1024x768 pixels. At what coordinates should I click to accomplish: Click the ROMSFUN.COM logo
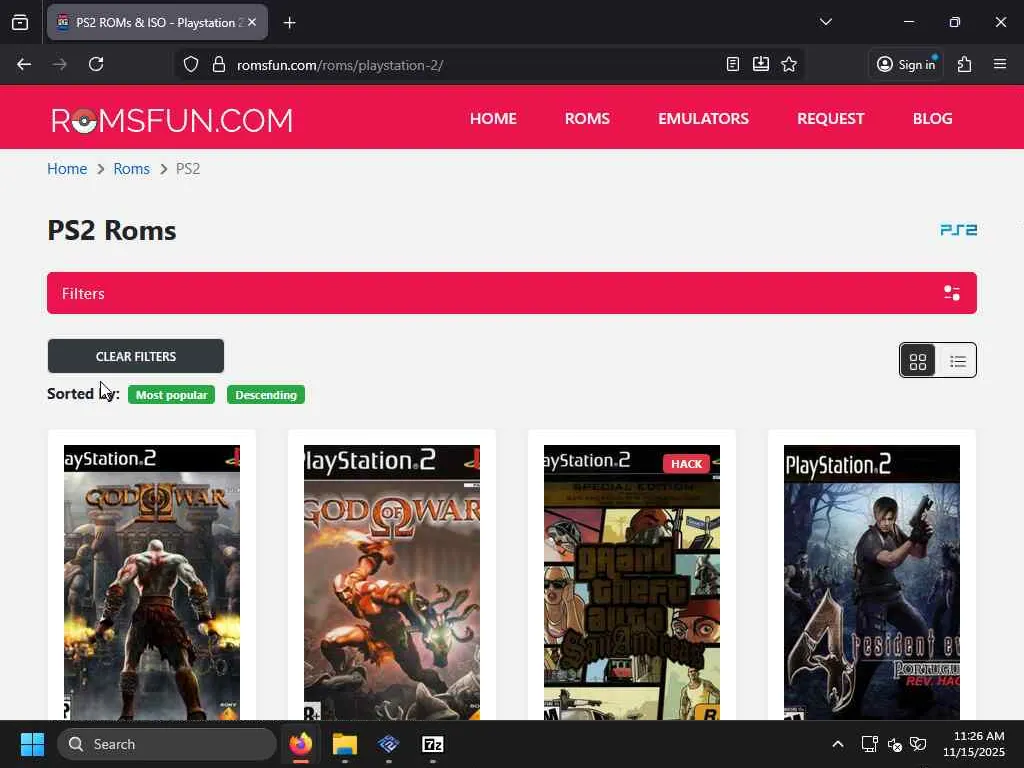(172, 120)
